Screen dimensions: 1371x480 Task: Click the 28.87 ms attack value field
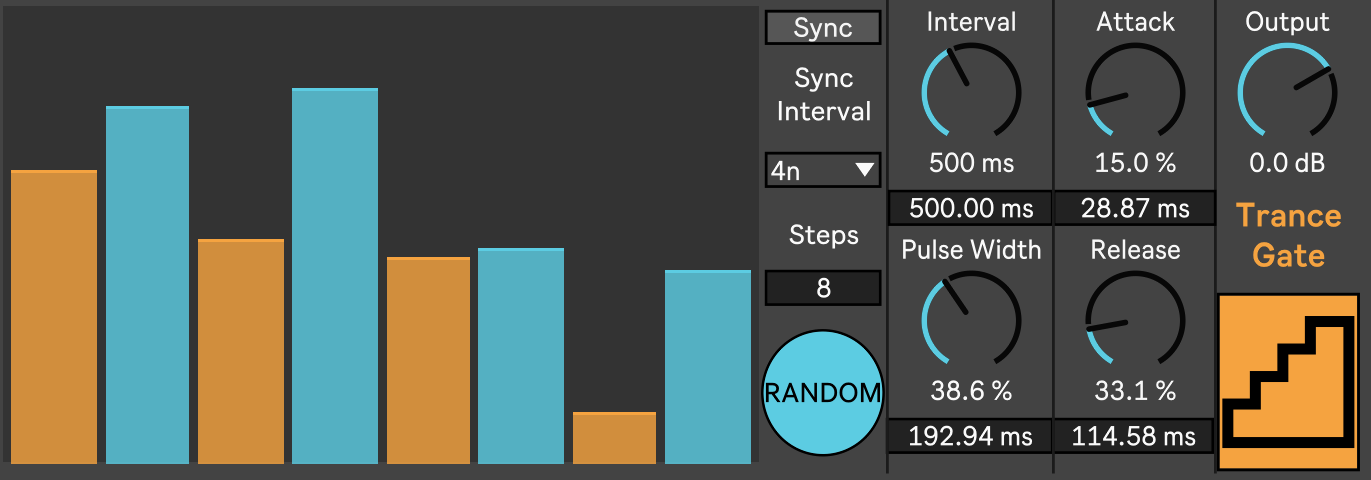[x=1135, y=208]
